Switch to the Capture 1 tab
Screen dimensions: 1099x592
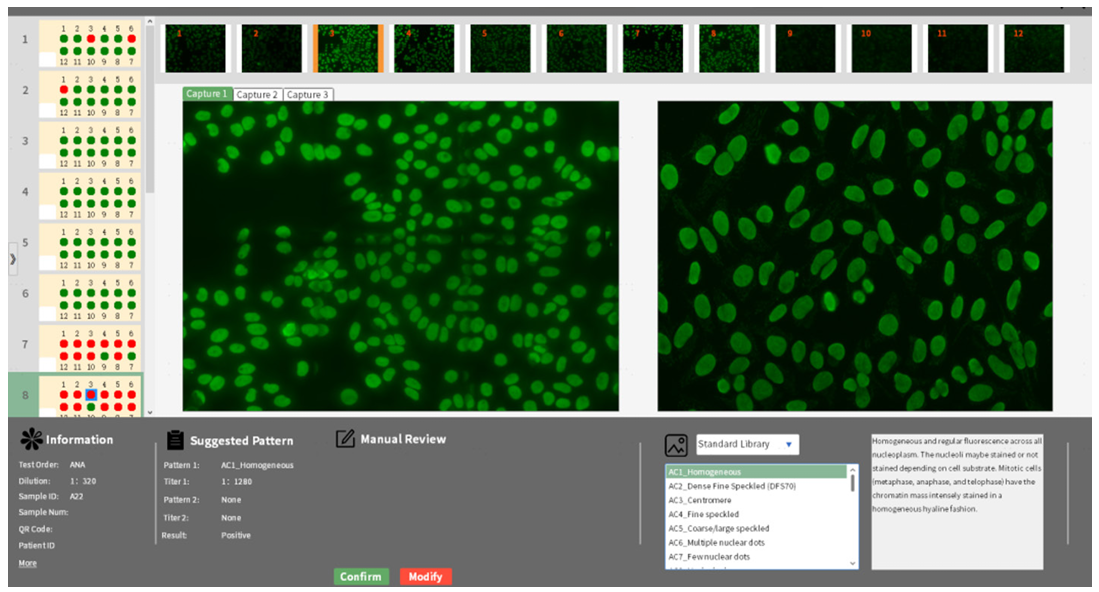(207, 94)
